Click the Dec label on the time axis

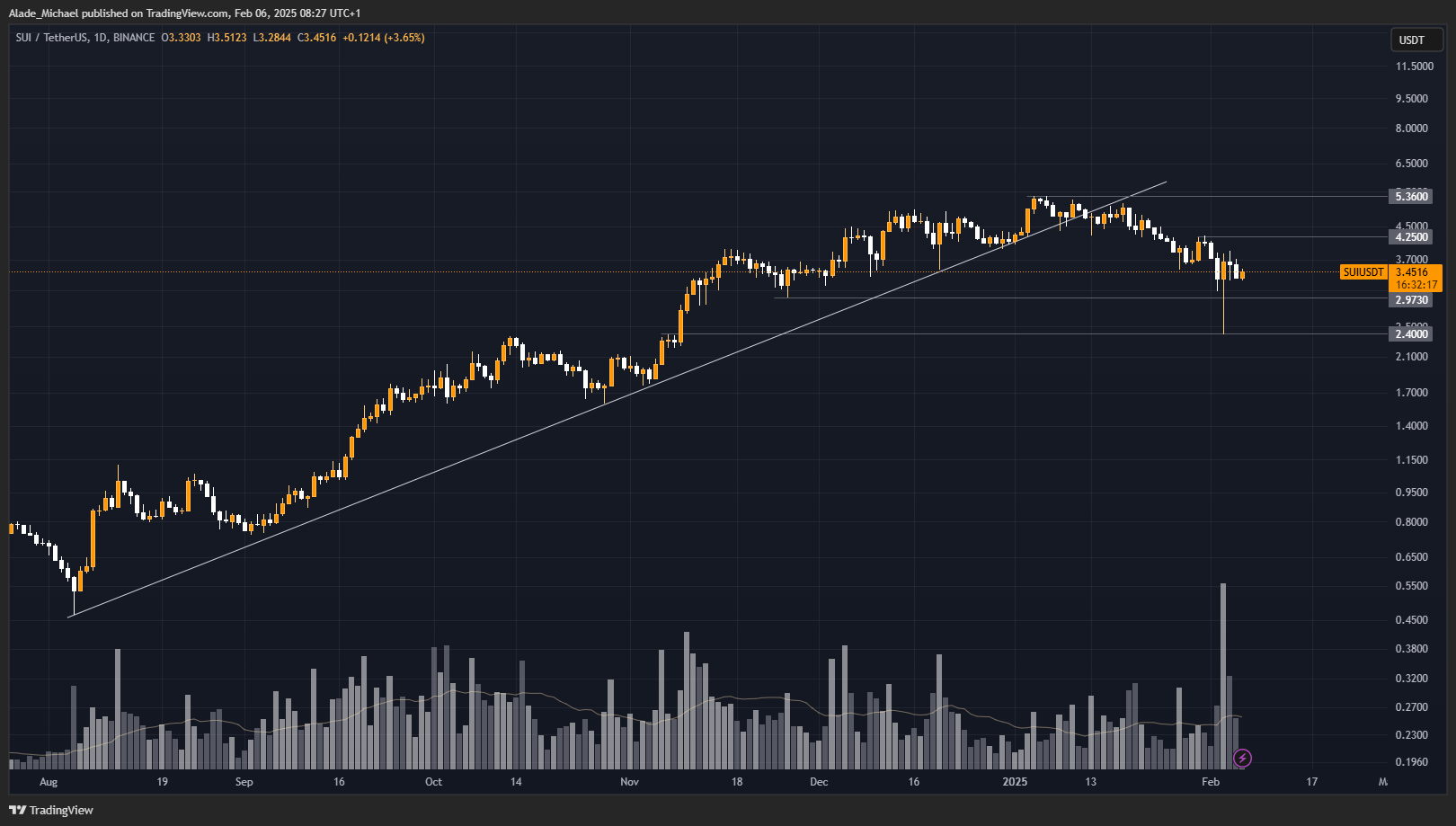pos(819,782)
